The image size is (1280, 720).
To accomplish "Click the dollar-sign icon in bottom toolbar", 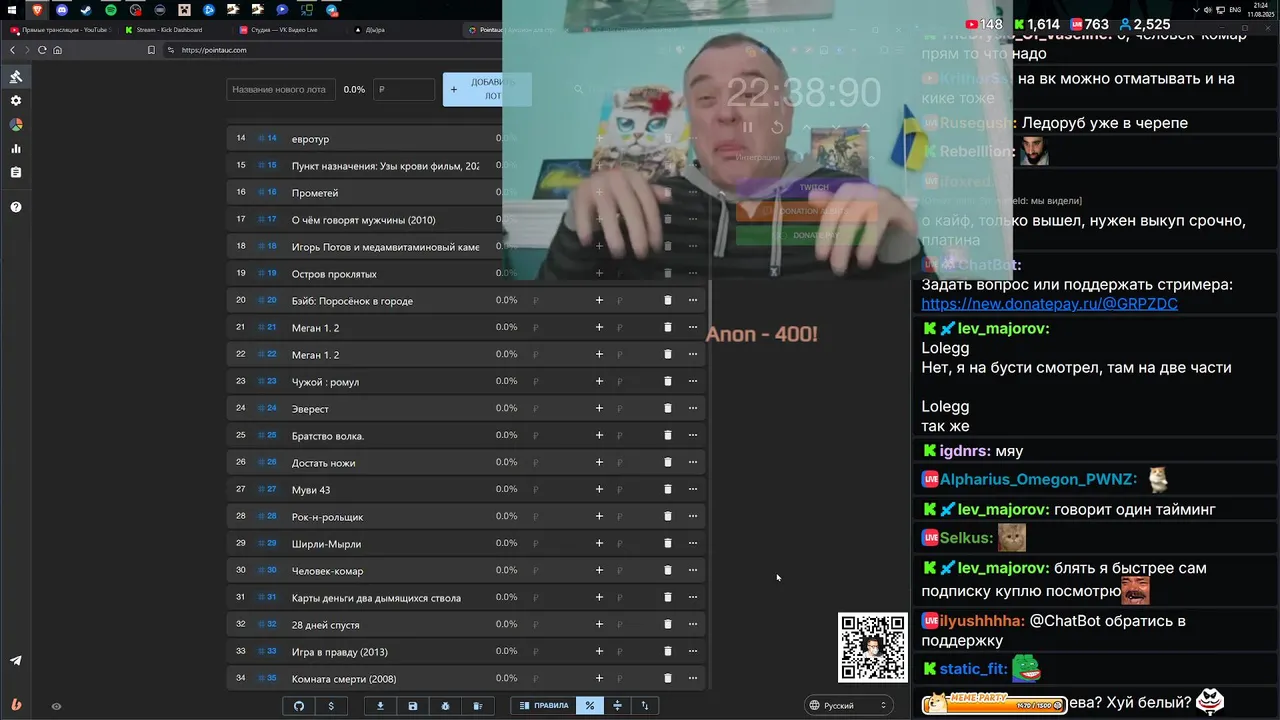I will (331, 706).
